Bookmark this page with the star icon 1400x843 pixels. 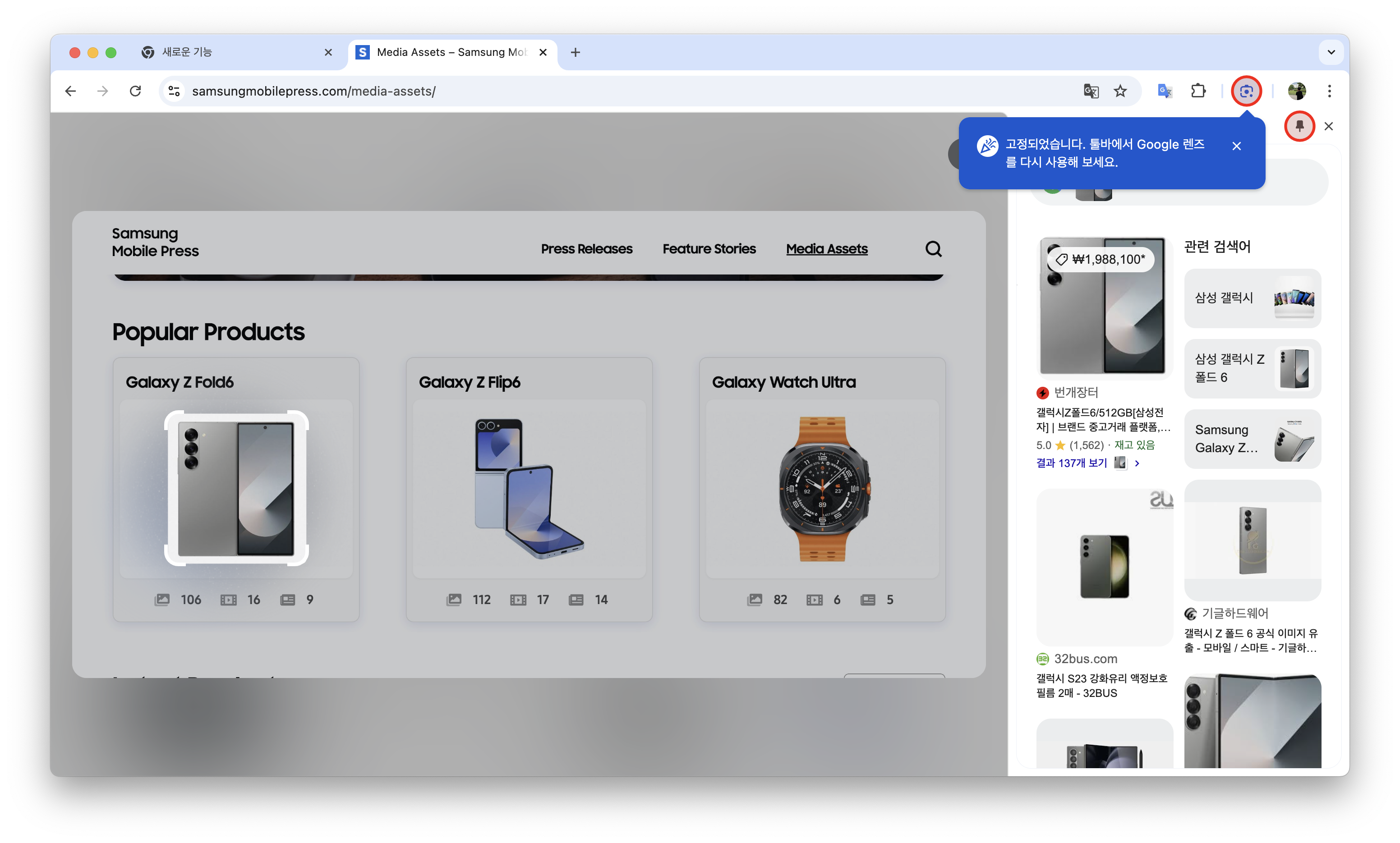pyautogui.click(x=1120, y=91)
